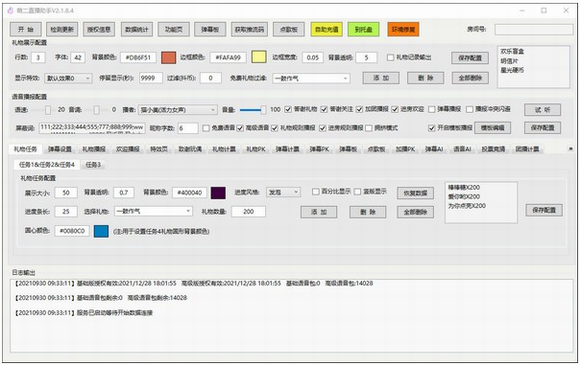Click the green 到托盘 minimize-to-tray button
Viewport: 580px width, 365px height.
pyautogui.click(x=364, y=29)
